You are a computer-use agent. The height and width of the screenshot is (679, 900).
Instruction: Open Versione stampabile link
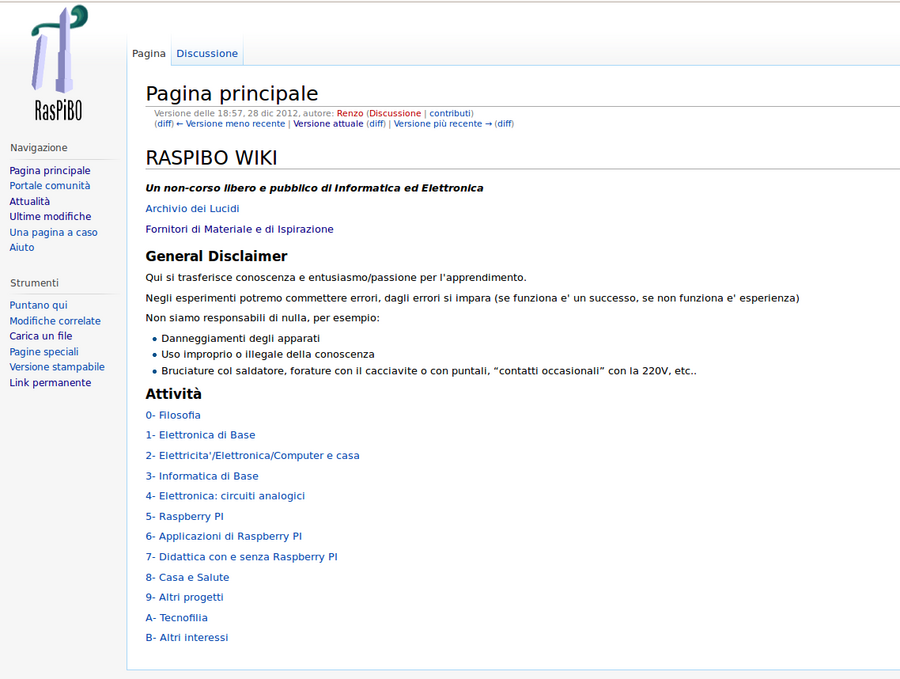(x=57, y=367)
